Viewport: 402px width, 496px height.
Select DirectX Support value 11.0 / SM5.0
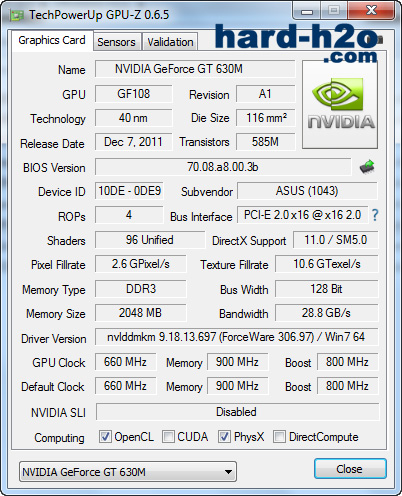(336, 240)
